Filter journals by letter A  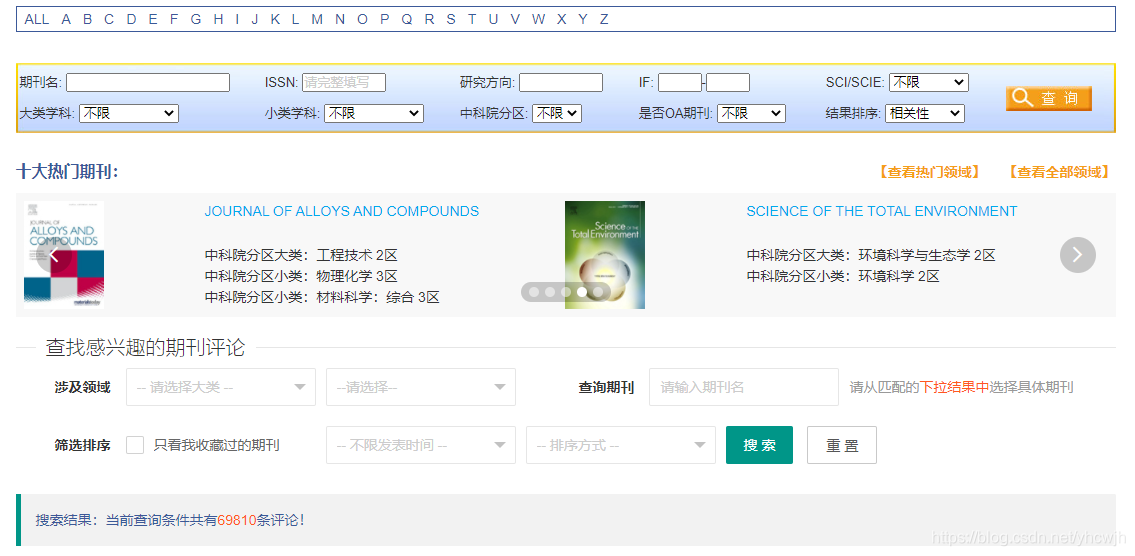point(66,20)
